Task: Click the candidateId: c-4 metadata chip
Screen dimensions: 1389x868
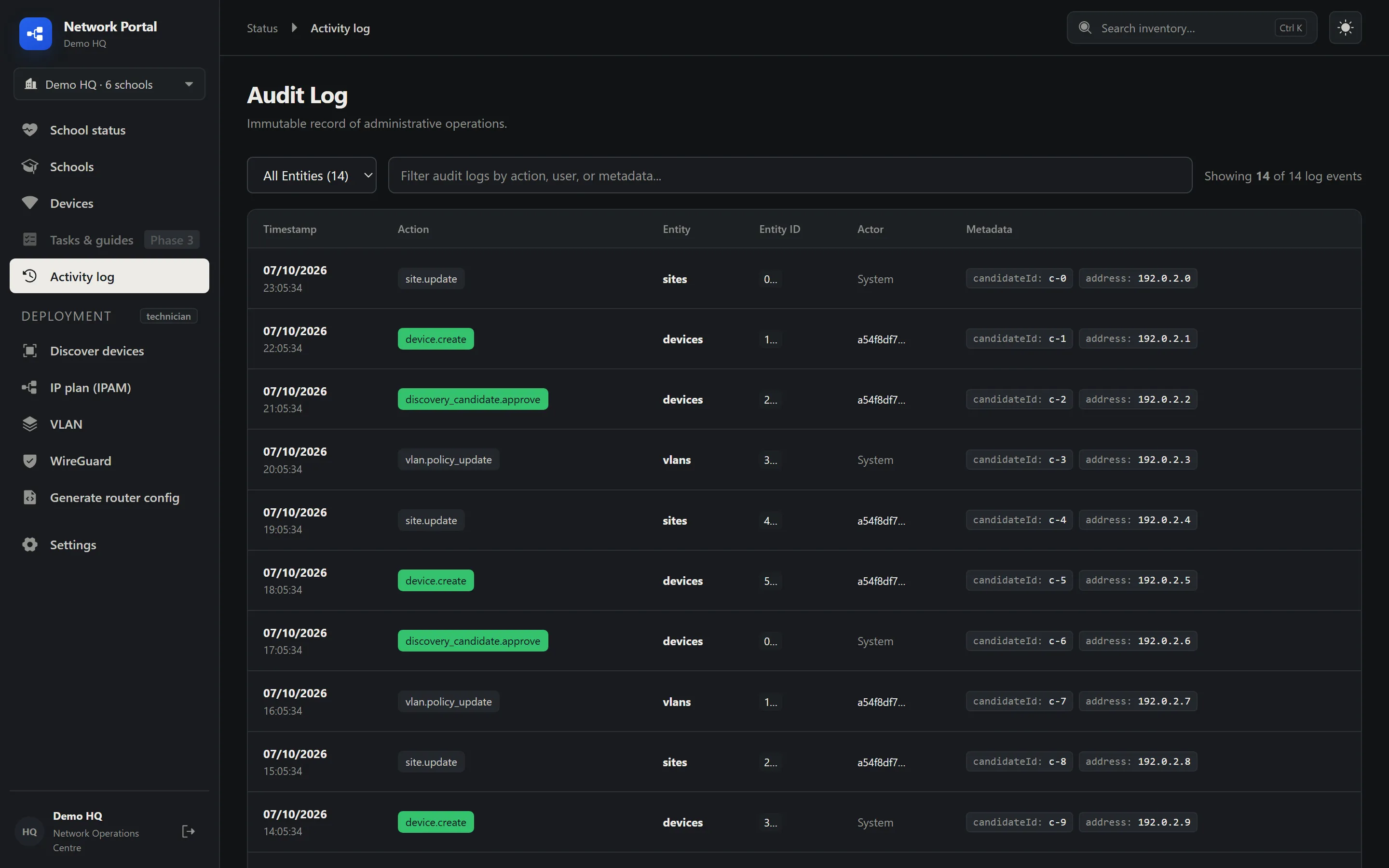Action: point(1019,520)
